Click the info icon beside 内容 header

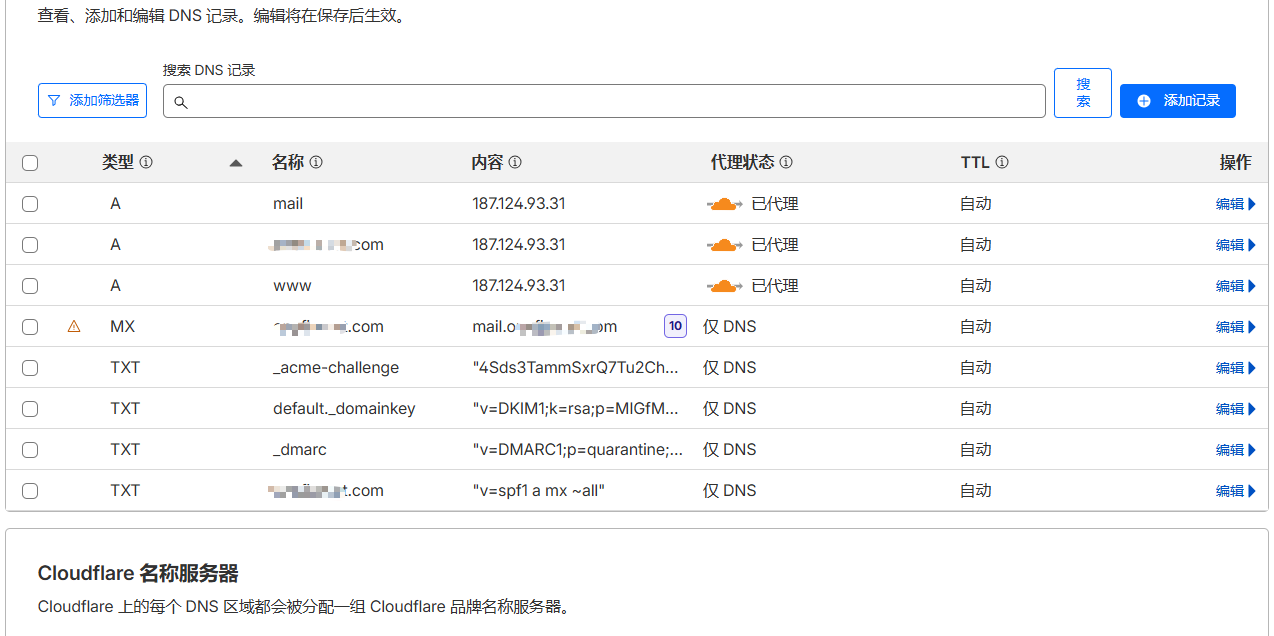(515, 162)
